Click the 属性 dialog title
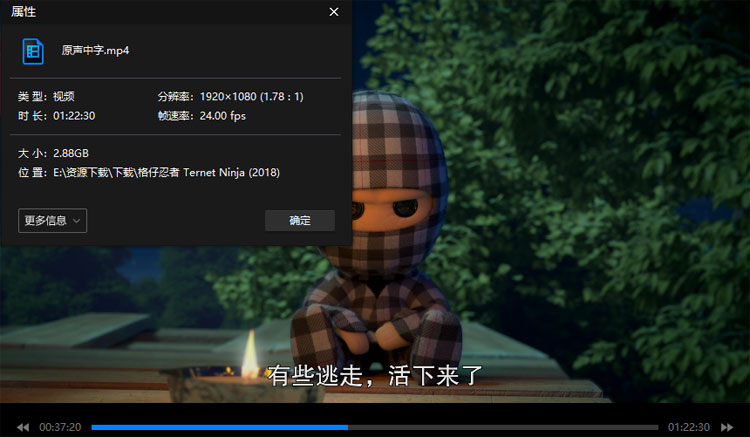The image size is (750, 437). (x=24, y=12)
